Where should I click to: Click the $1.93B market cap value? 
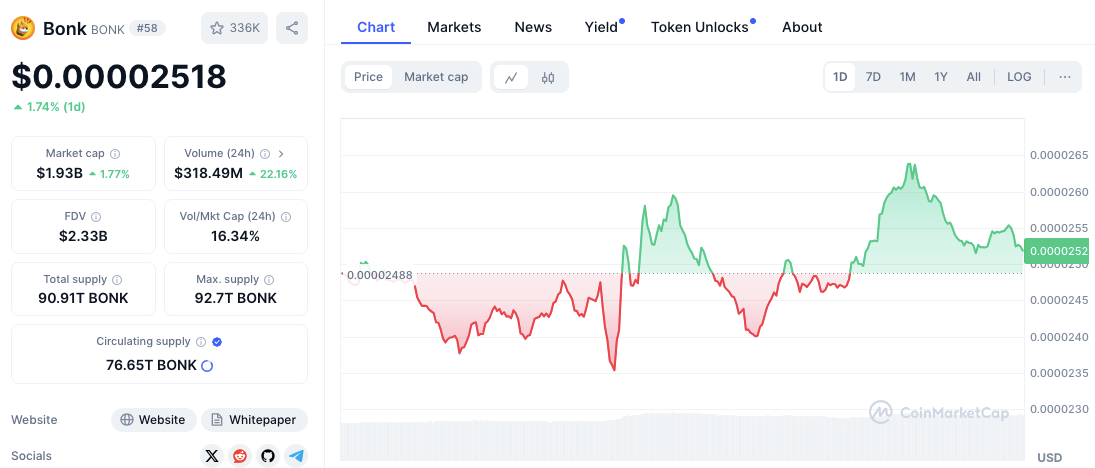(x=59, y=173)
